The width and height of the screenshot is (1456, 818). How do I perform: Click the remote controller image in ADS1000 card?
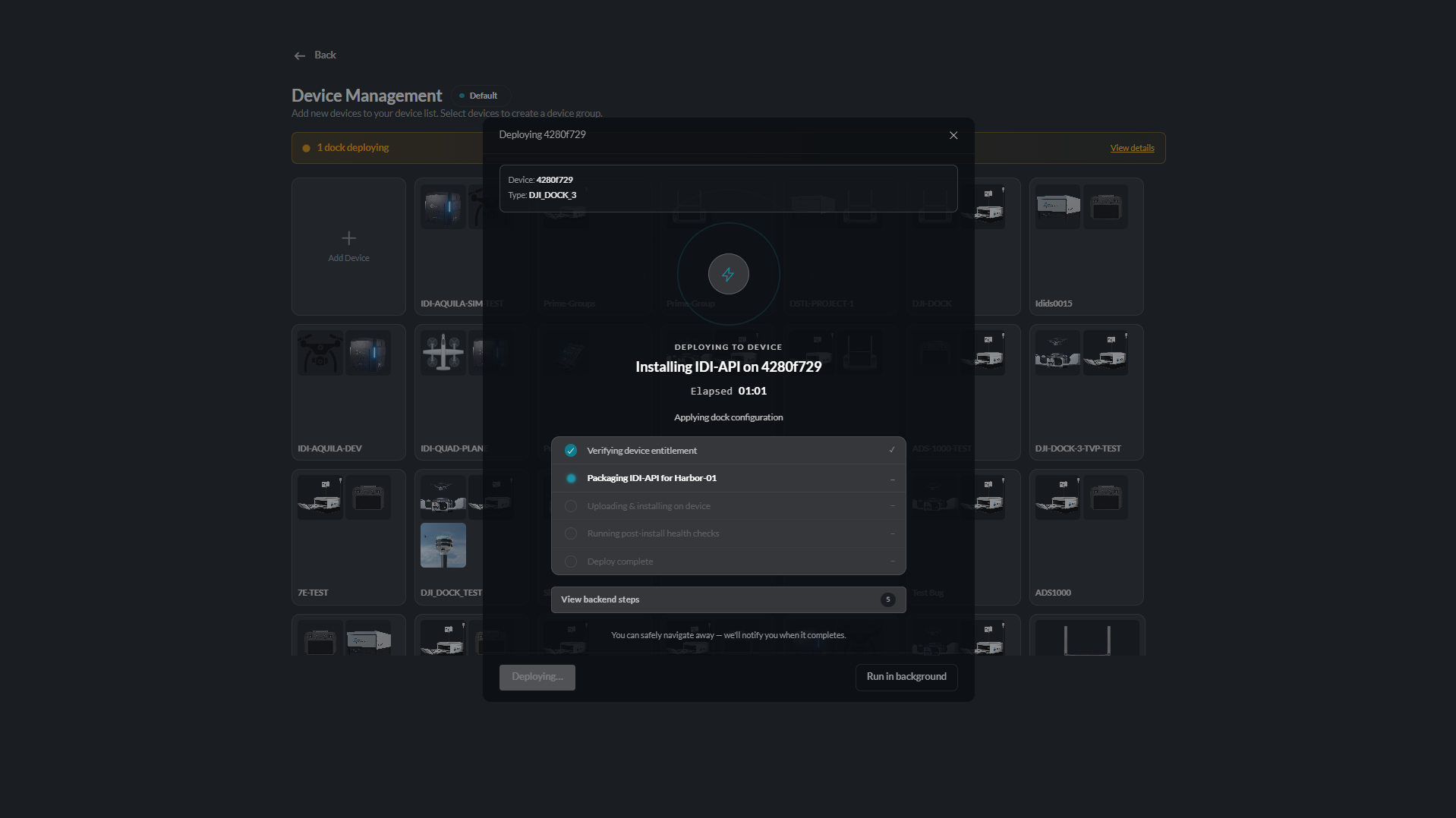tap(1105, 497)
